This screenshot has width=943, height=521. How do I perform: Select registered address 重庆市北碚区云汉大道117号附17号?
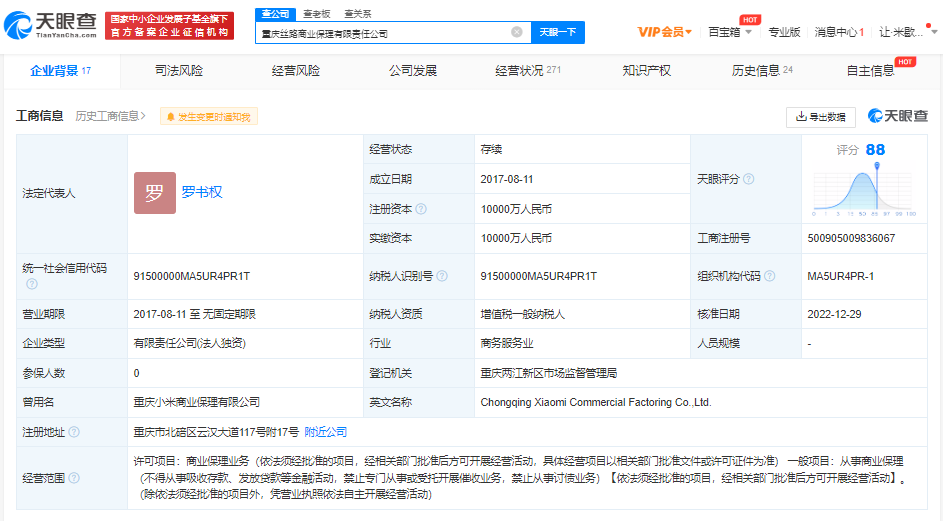click(x=216, y=432)
